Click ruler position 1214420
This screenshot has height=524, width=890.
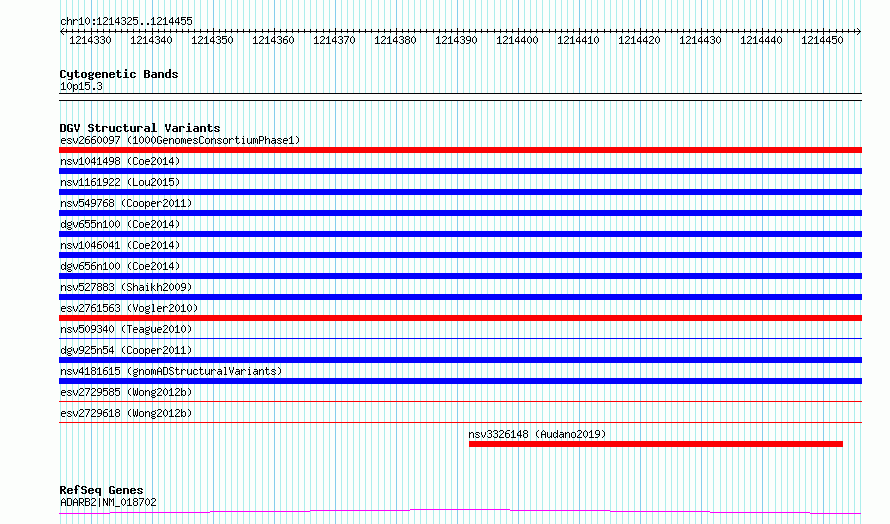[639, 40]
